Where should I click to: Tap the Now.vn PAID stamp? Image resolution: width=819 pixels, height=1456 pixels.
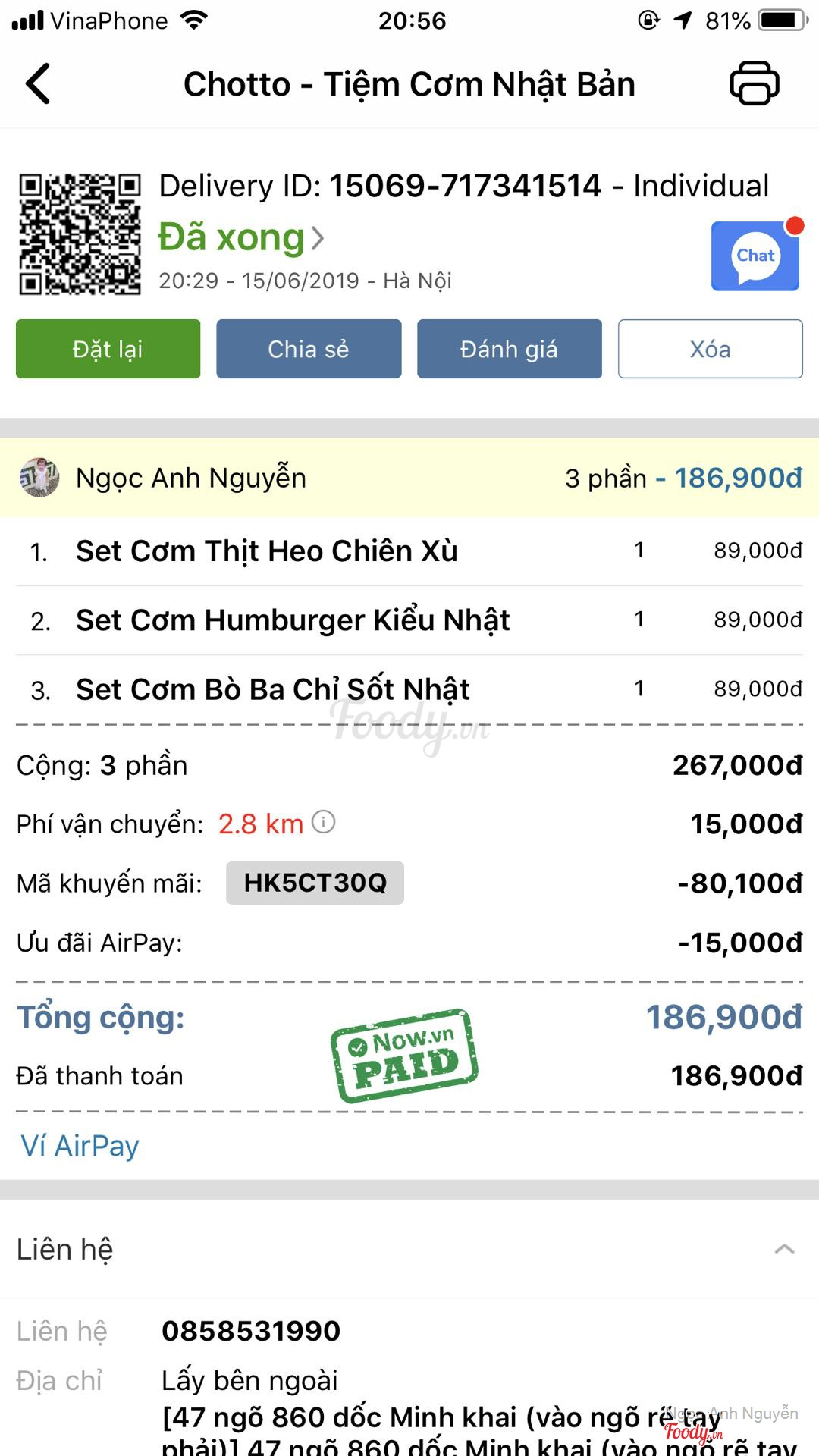(404, 1055)
